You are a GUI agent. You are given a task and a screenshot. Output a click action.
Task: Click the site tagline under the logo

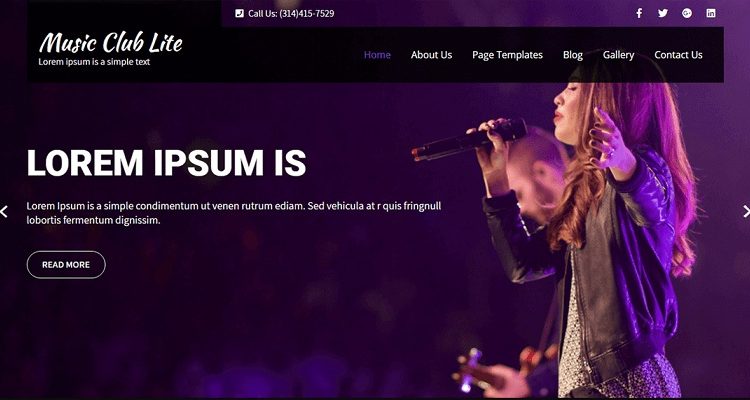[94, 62]
